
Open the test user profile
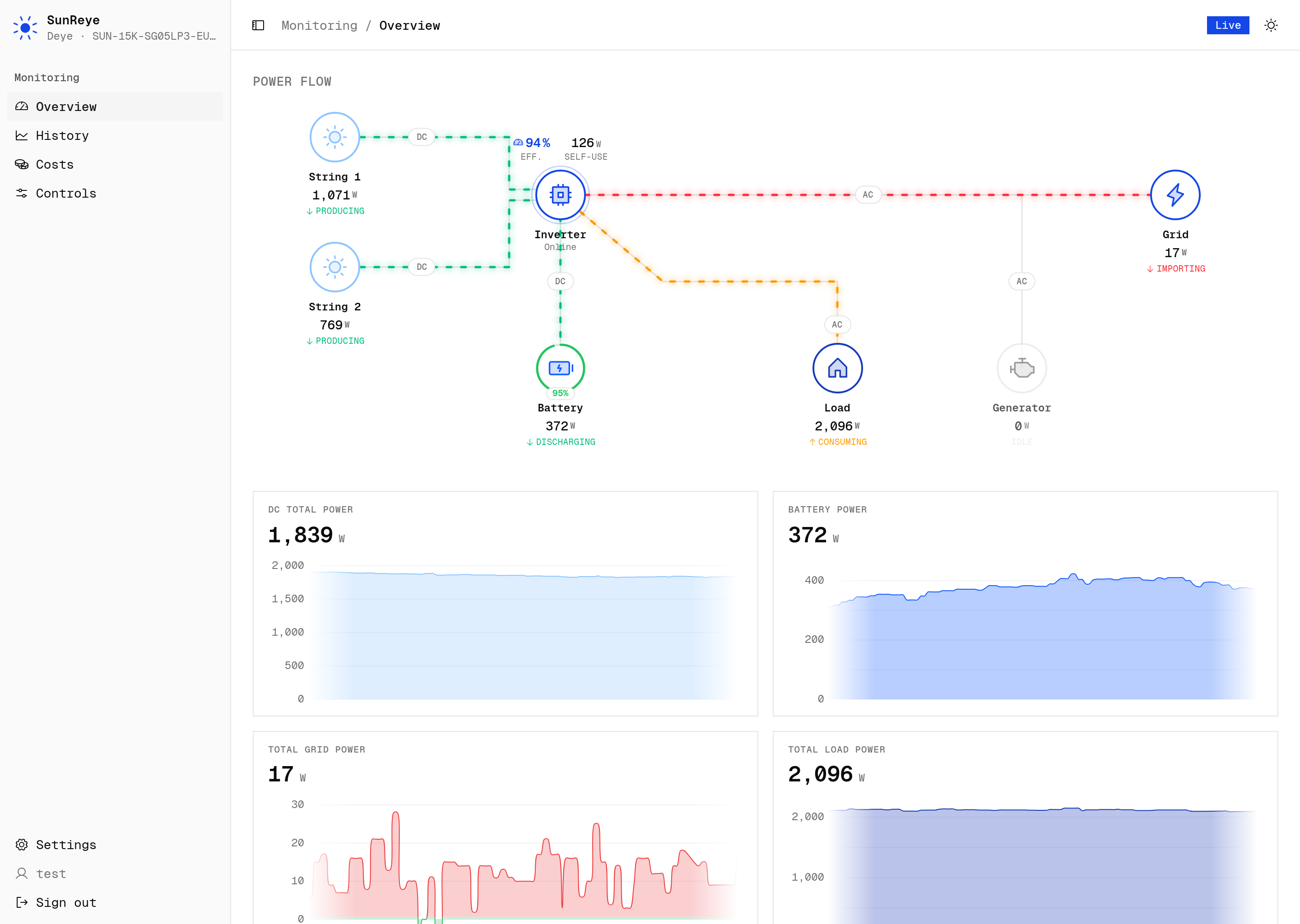115,873
